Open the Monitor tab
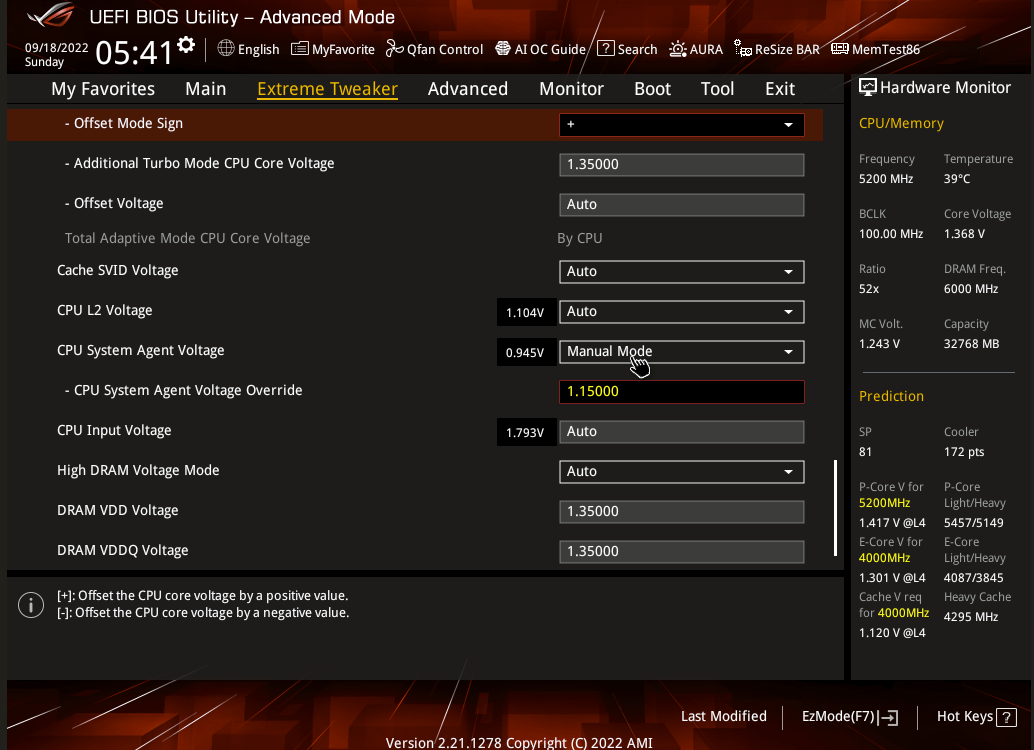1034x750 pixels. [x=571, y=89]
